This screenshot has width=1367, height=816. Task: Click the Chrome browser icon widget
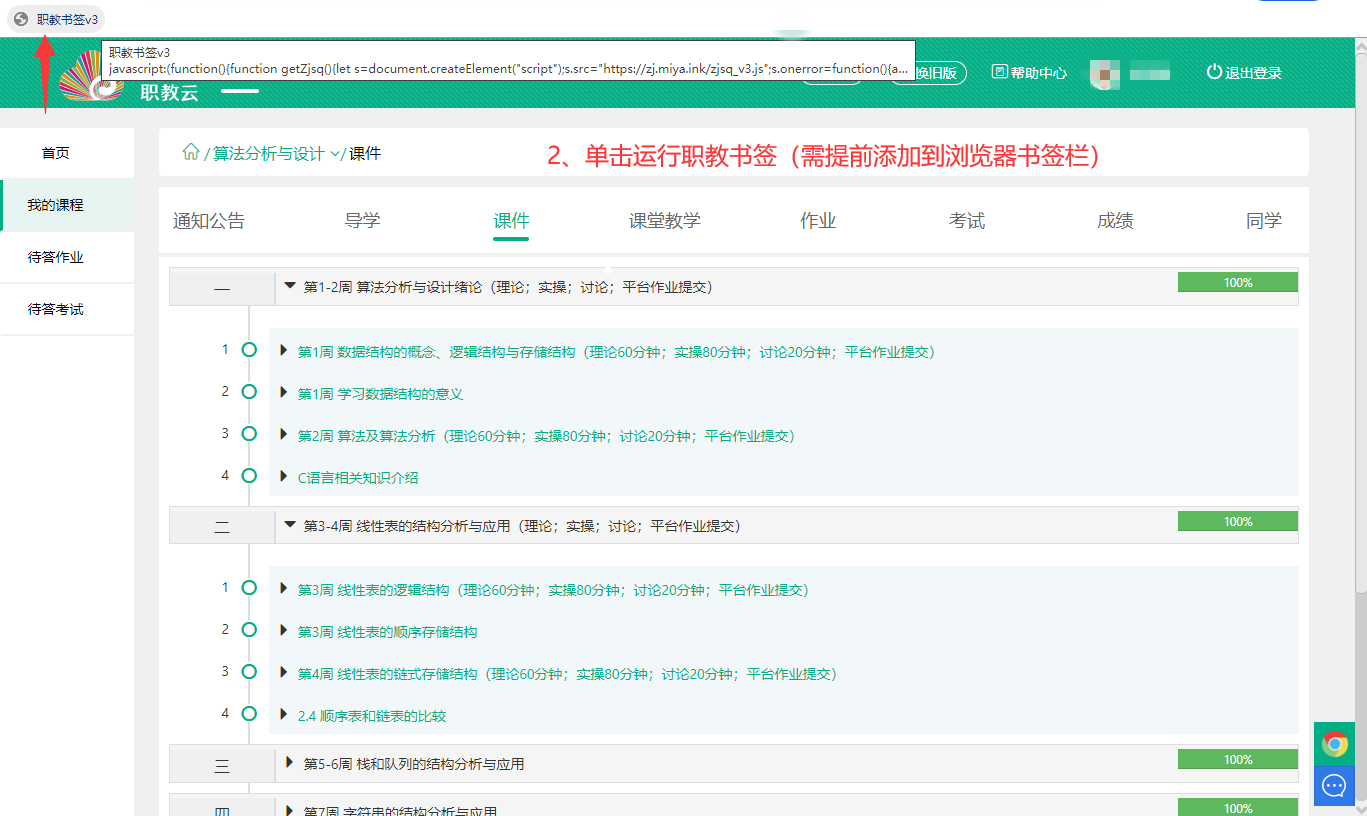[1334, 744]
